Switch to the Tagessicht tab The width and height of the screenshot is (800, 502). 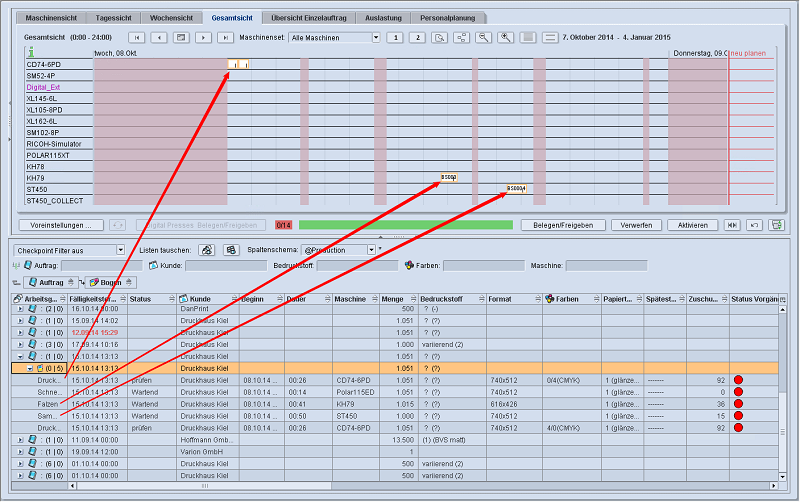point(113,18)
